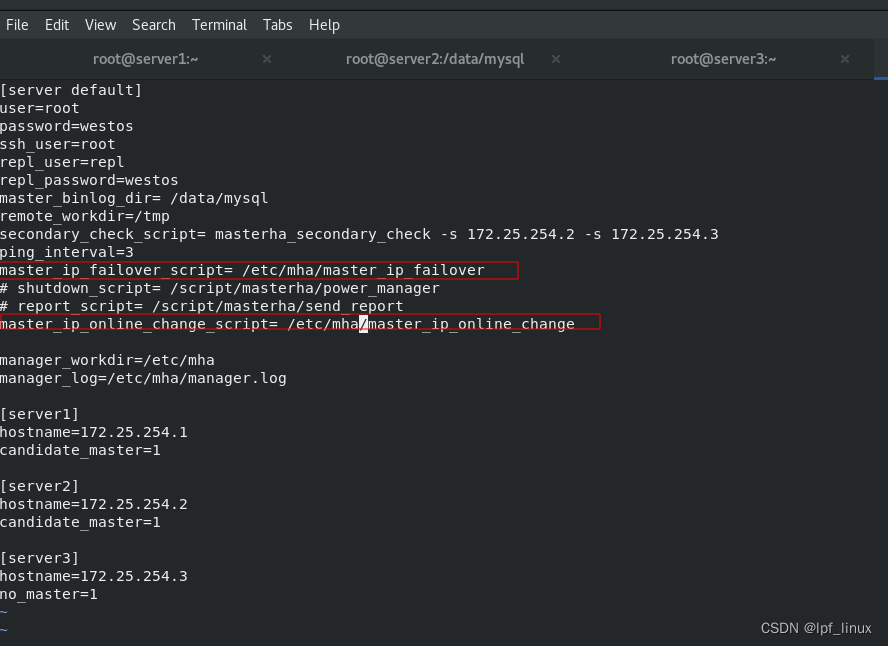Open the File menu
The image size is (888, 646).
(x=17, y=24)
